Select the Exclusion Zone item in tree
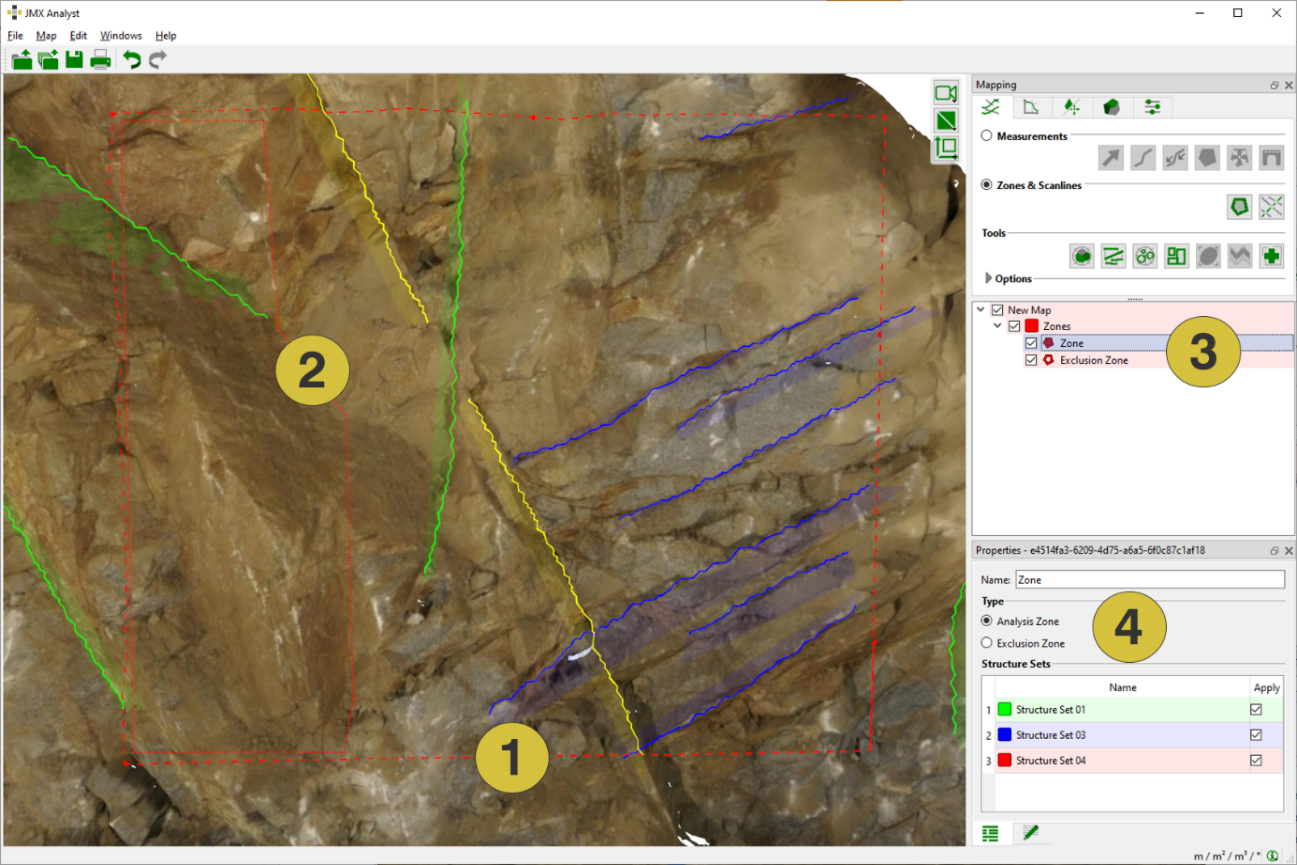The image size is (1297, 865). tap(1094, 360)
